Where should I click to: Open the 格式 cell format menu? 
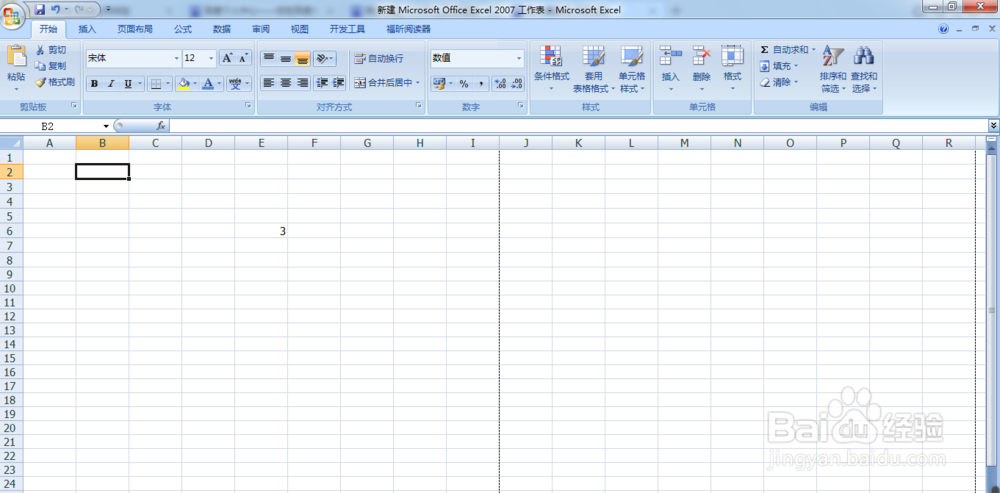click(732, 69)
